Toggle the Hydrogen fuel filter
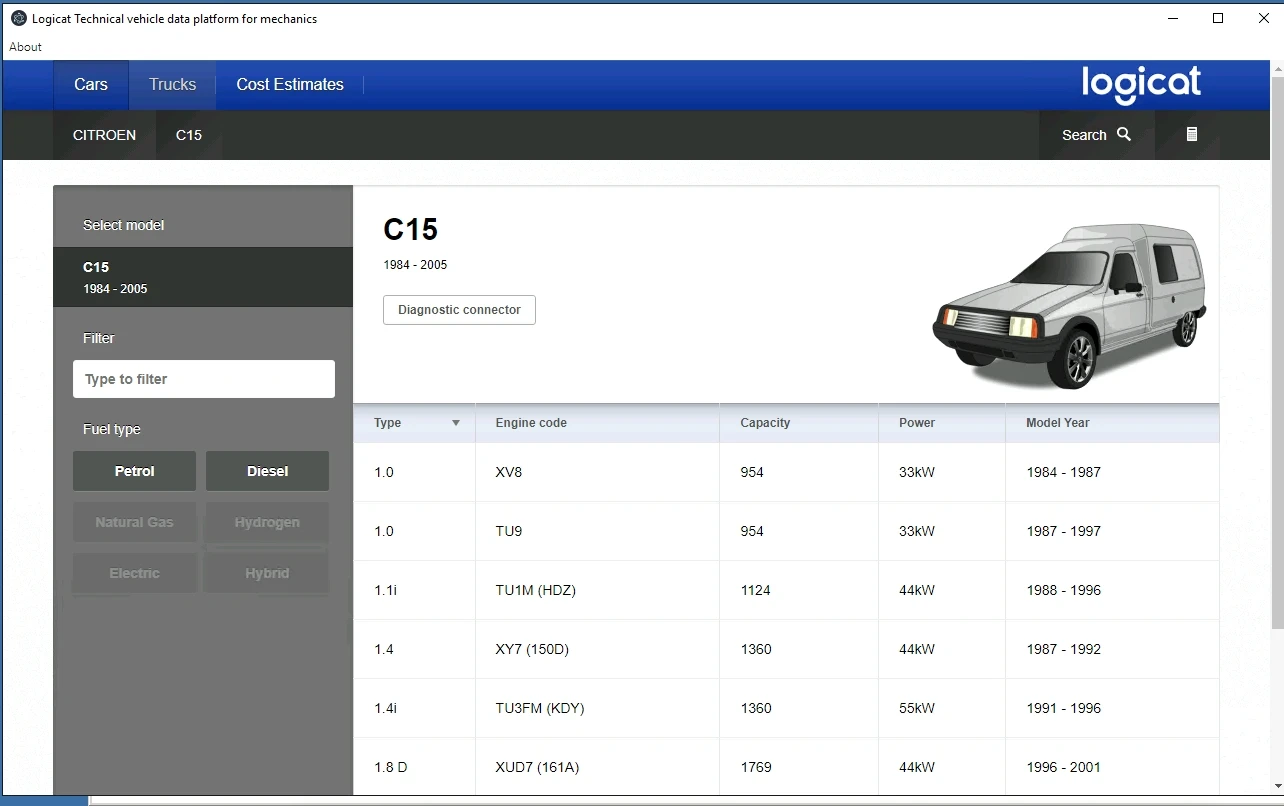This screenshot has width=1284, height=806. (267, 522)
